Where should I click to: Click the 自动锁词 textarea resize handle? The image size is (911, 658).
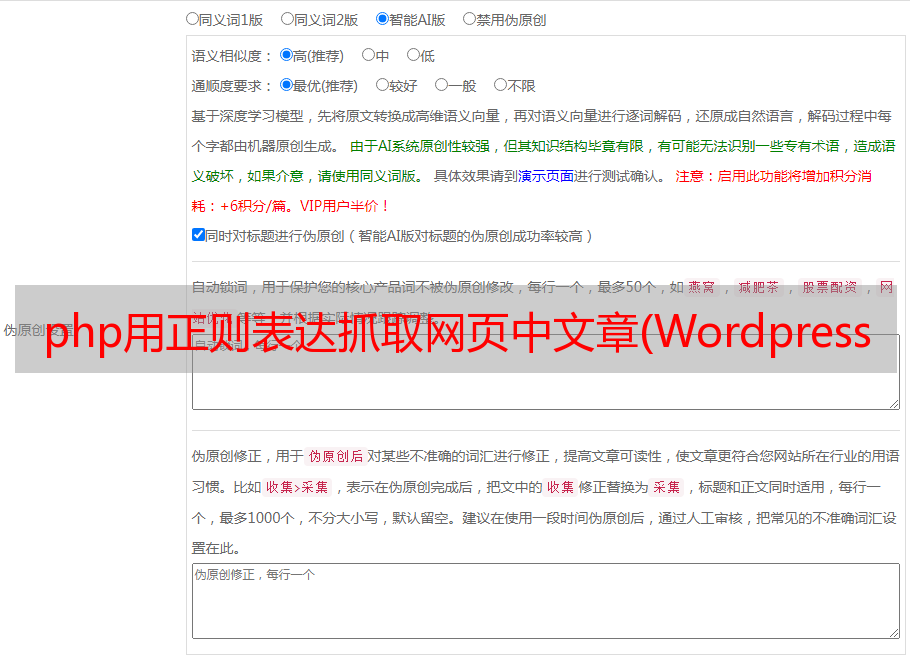click(x=894, y=404)
